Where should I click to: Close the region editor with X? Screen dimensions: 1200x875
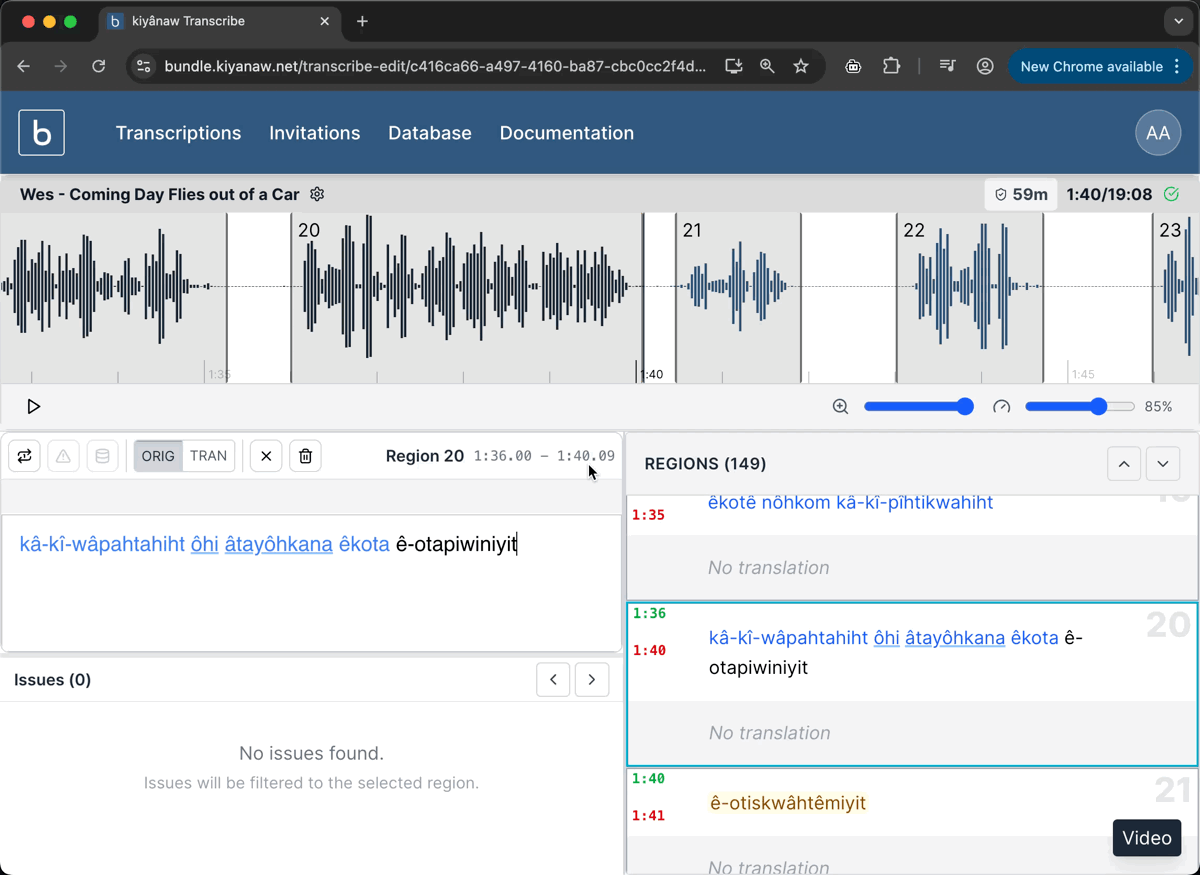[266, 456]
